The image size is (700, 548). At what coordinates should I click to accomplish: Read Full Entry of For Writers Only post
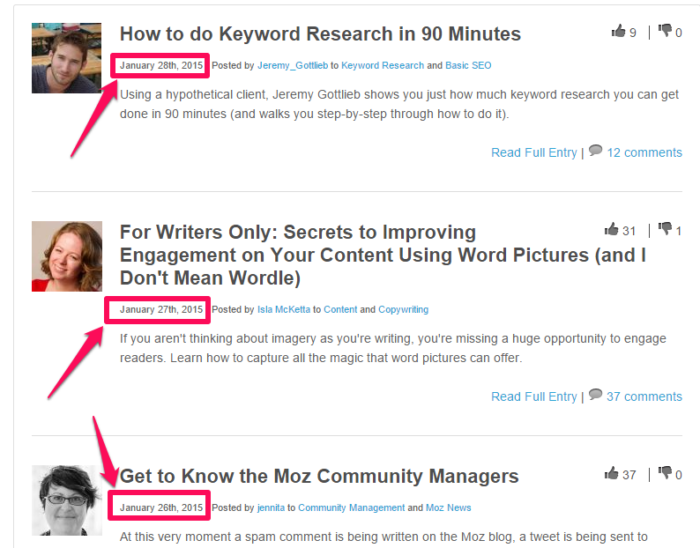click(x=534, y=397)
